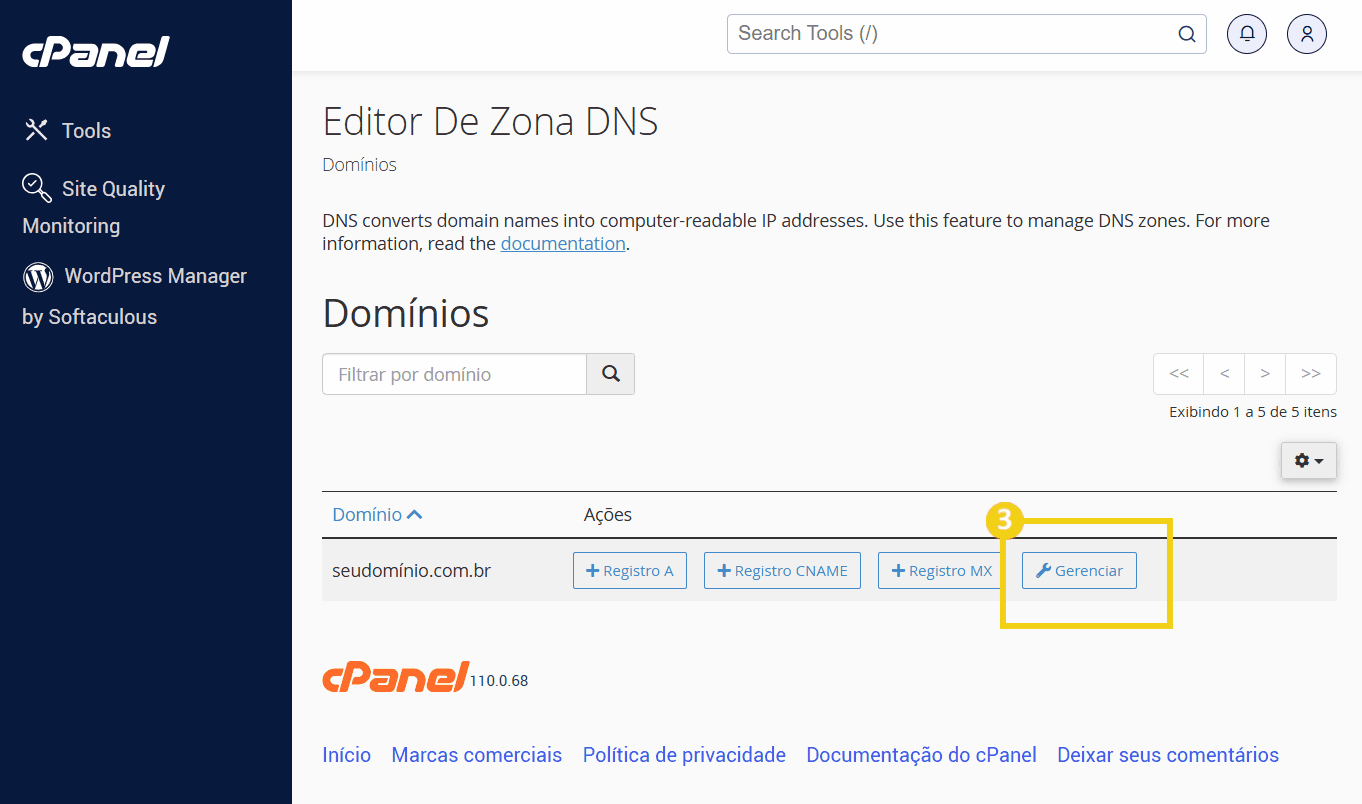
Task: Click the Editor De Zona DNS heading
Action: point(490,122)
